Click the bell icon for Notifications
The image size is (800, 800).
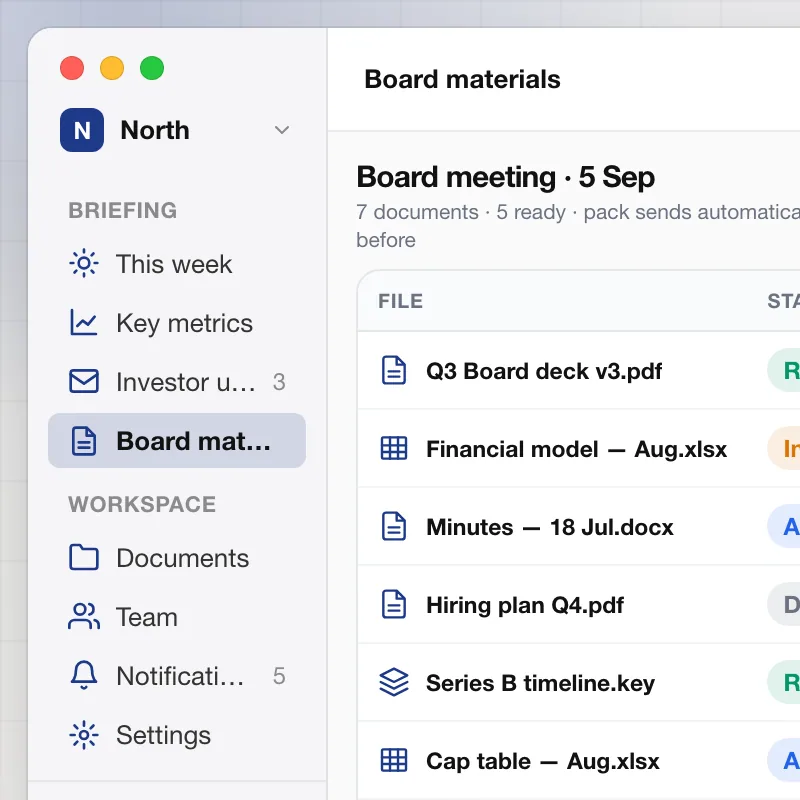(84, 676)
